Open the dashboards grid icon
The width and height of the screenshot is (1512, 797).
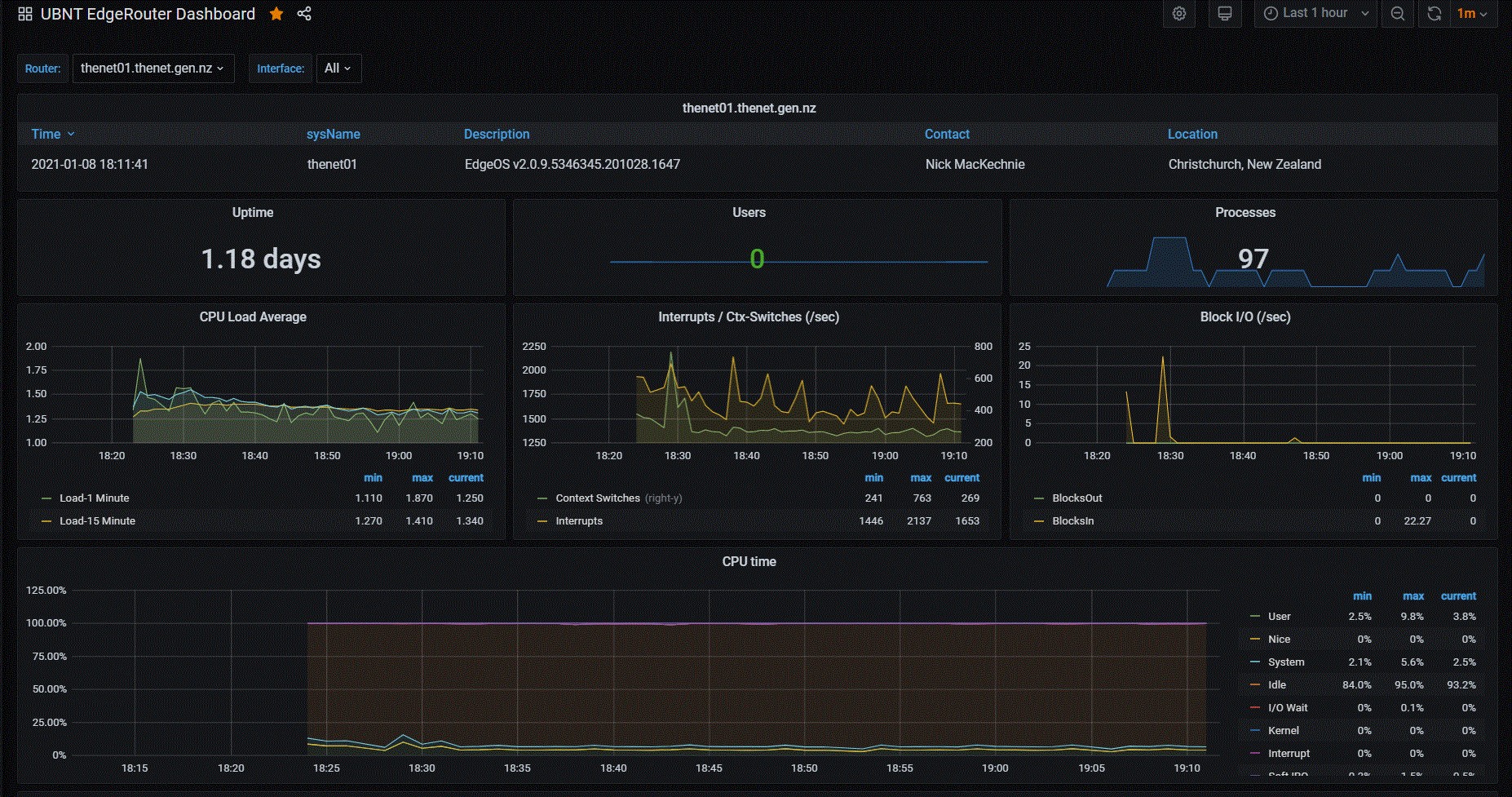coord(25,14)
